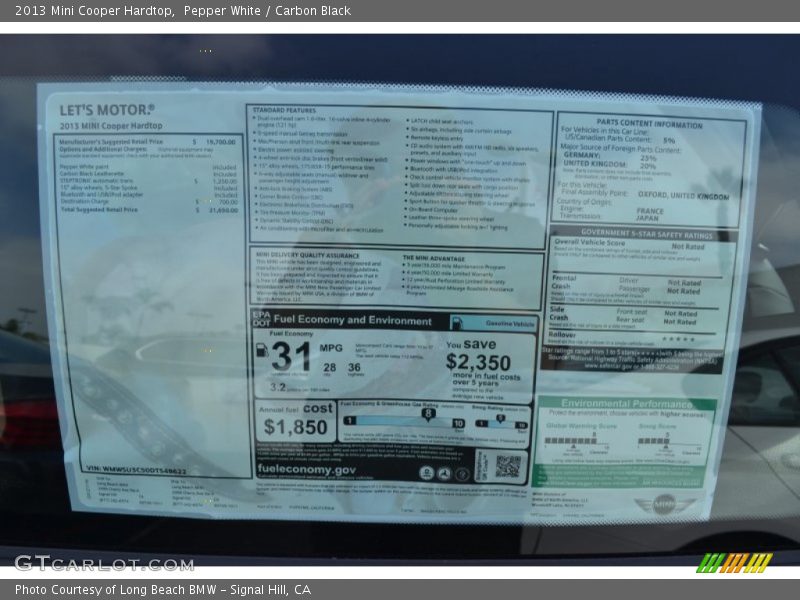Click the fueleconomy.gov link text
This screenshot has height=600, width=800.
pos(306,469)
